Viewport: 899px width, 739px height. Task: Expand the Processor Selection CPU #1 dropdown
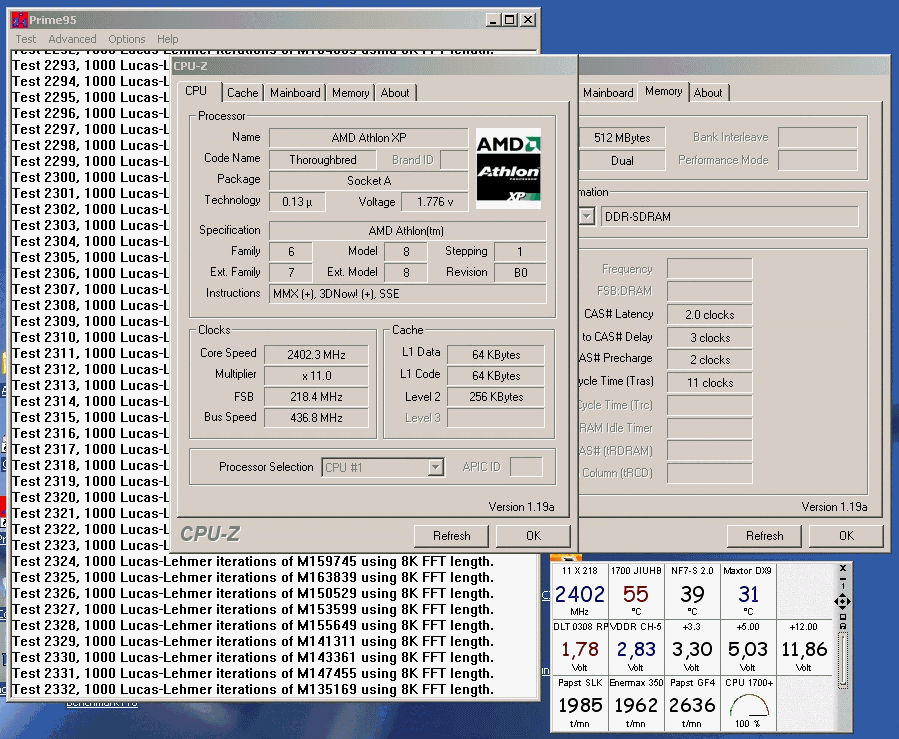coord(436,467)
